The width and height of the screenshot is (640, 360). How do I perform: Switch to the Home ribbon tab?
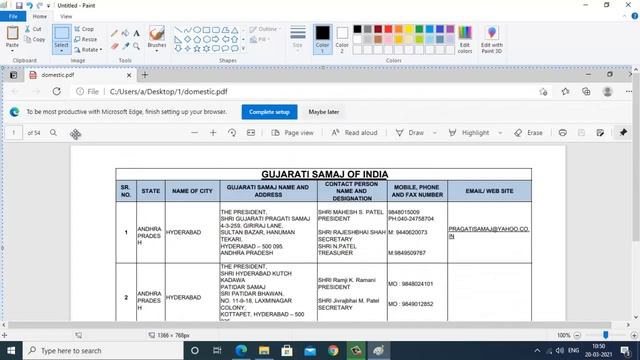pos(40,16)
